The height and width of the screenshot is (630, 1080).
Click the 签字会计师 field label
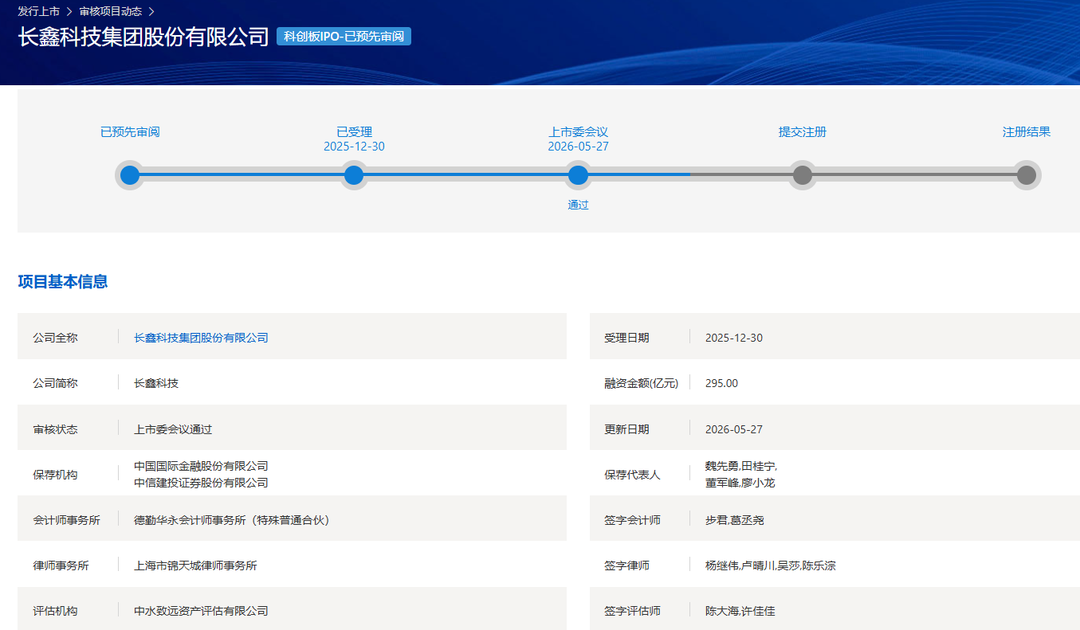pyautogui.click(x=632, y=520)
